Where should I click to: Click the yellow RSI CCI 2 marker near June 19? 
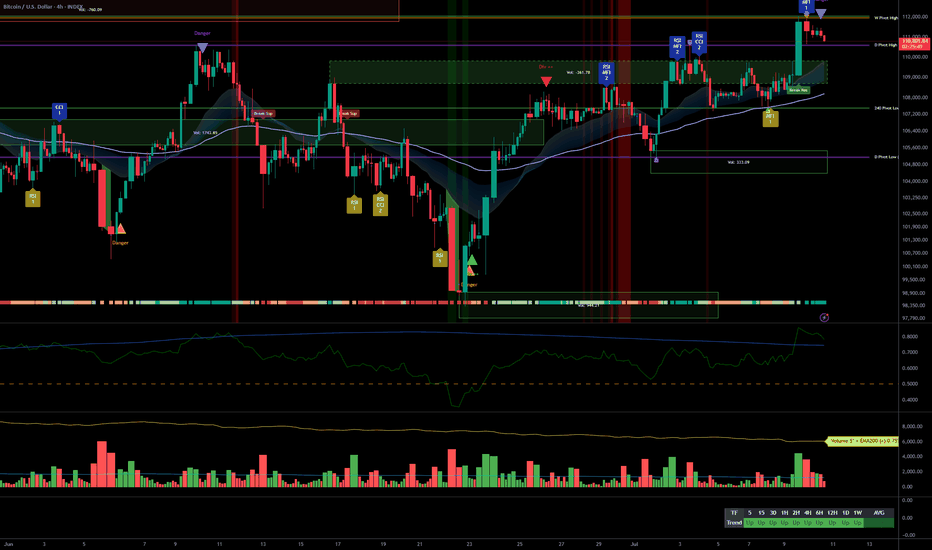pos(380,205)
